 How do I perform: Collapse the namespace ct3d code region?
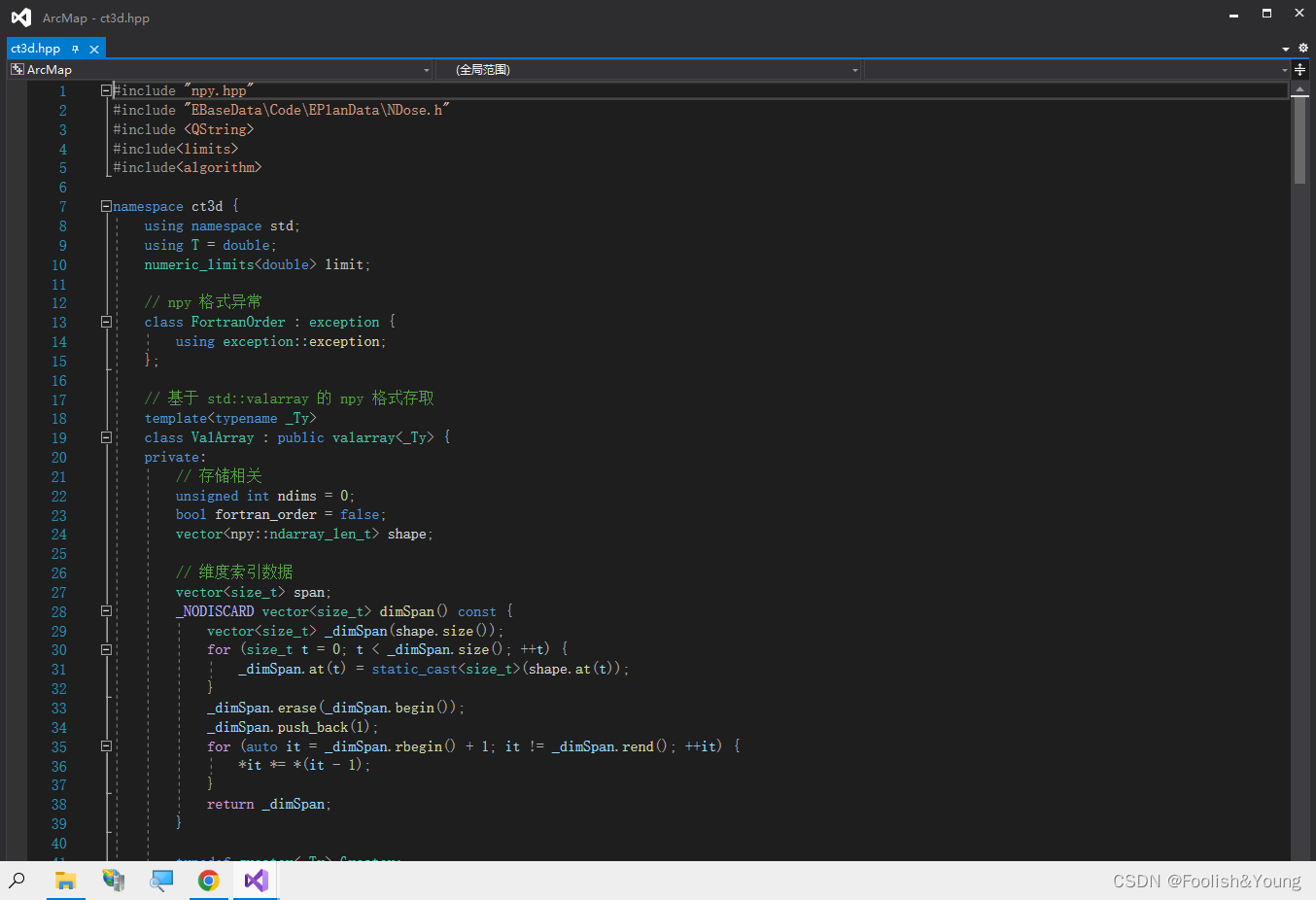[x=106, y=205]
